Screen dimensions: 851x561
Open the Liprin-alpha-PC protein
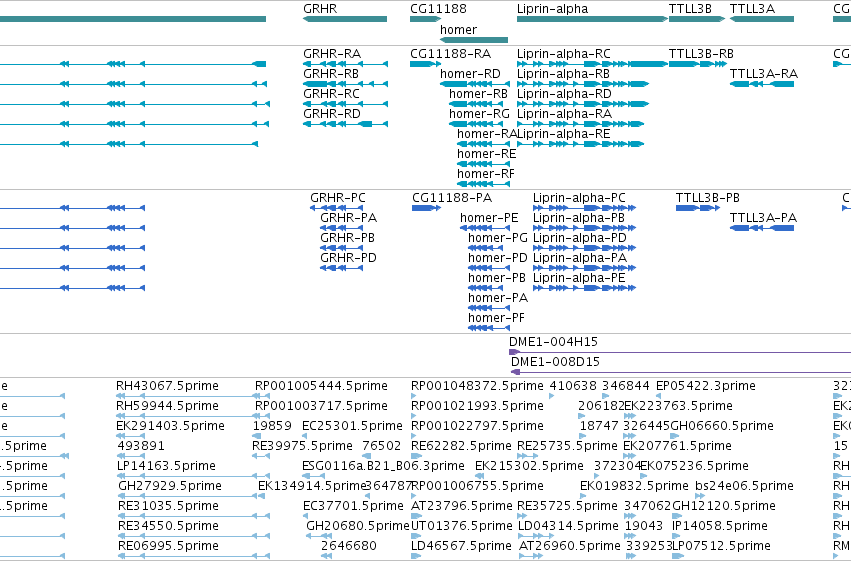(585, 208)
